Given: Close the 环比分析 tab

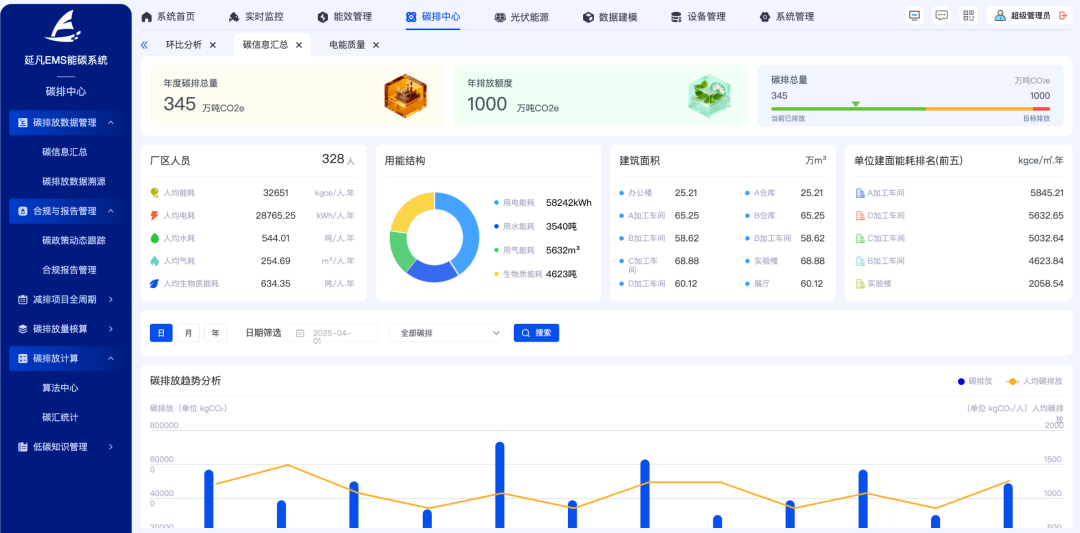Looking at the screenshot, I should 213,45.
